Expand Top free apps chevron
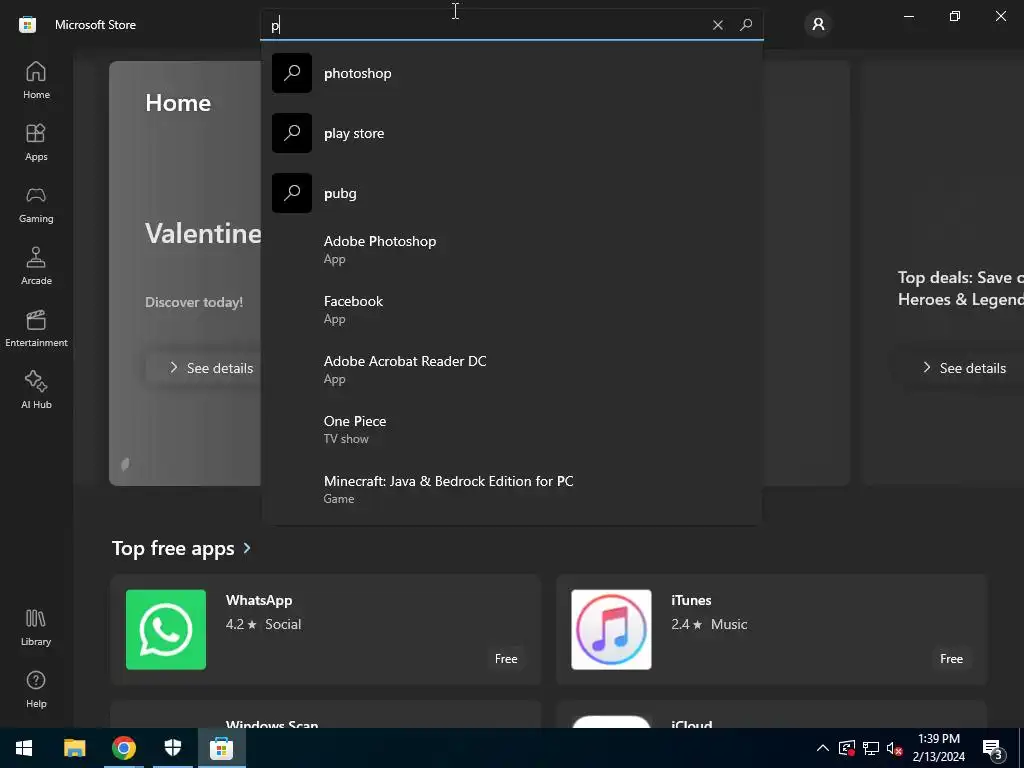The image size is (1024, 768). 247,548
